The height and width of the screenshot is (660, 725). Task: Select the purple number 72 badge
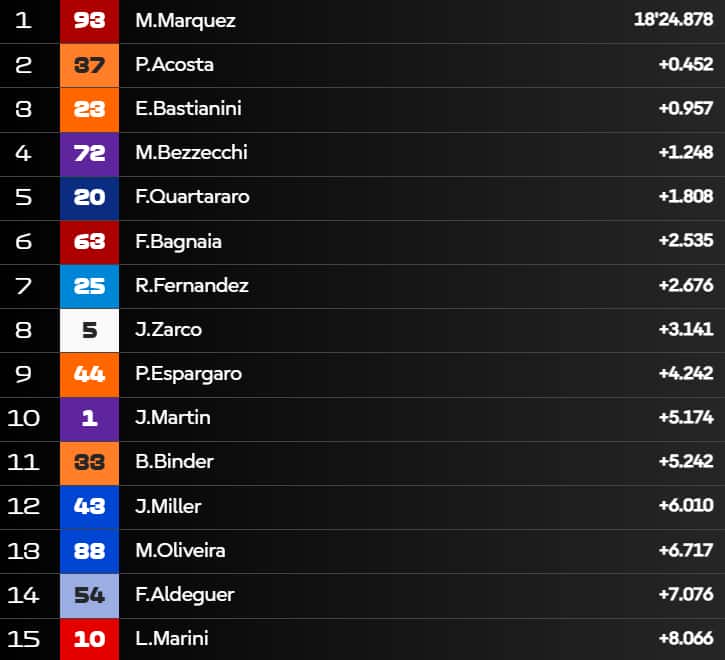(89, 153)
